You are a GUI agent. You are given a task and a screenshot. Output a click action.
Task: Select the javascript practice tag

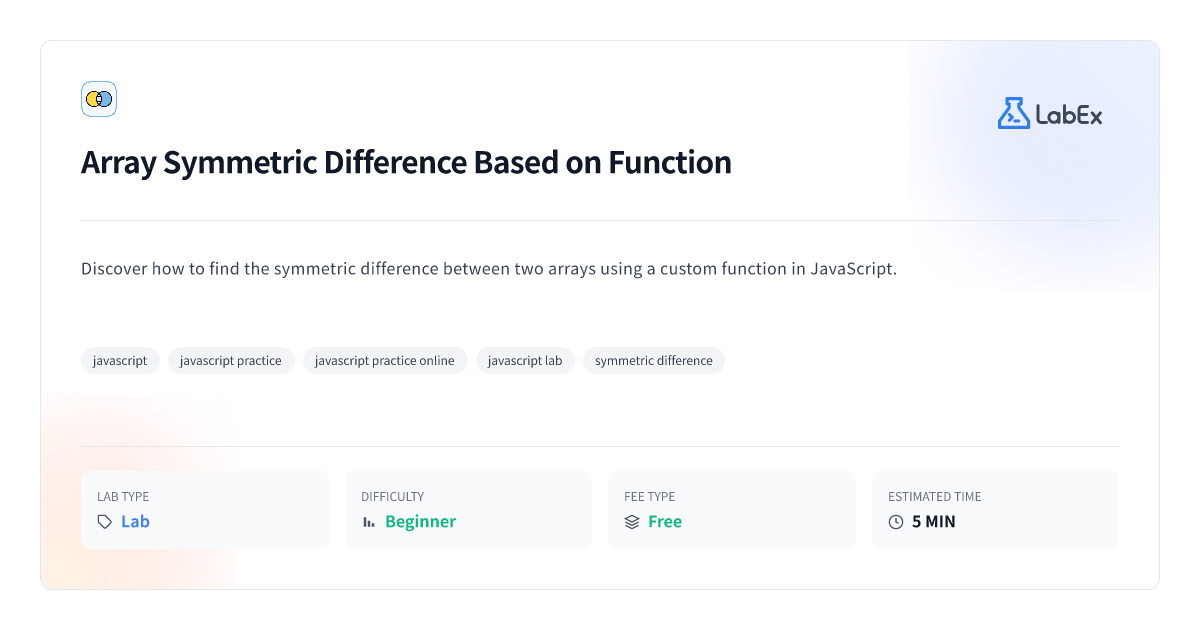click(231, 360)
